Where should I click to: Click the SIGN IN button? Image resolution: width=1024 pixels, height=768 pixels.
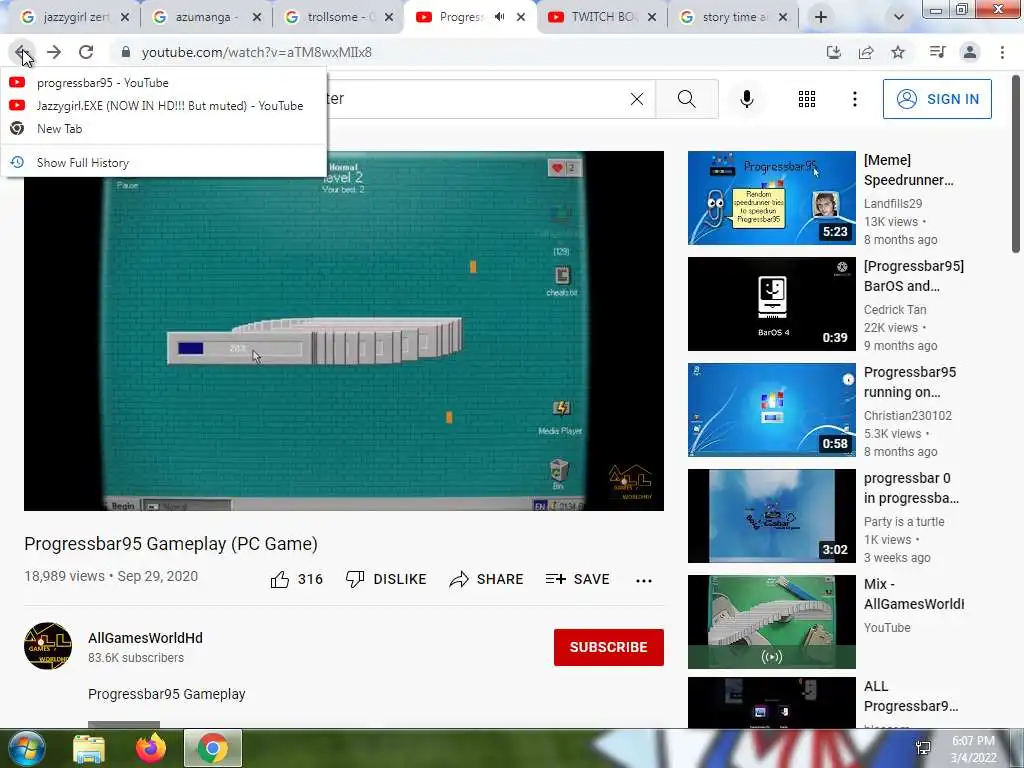point(937,99)
